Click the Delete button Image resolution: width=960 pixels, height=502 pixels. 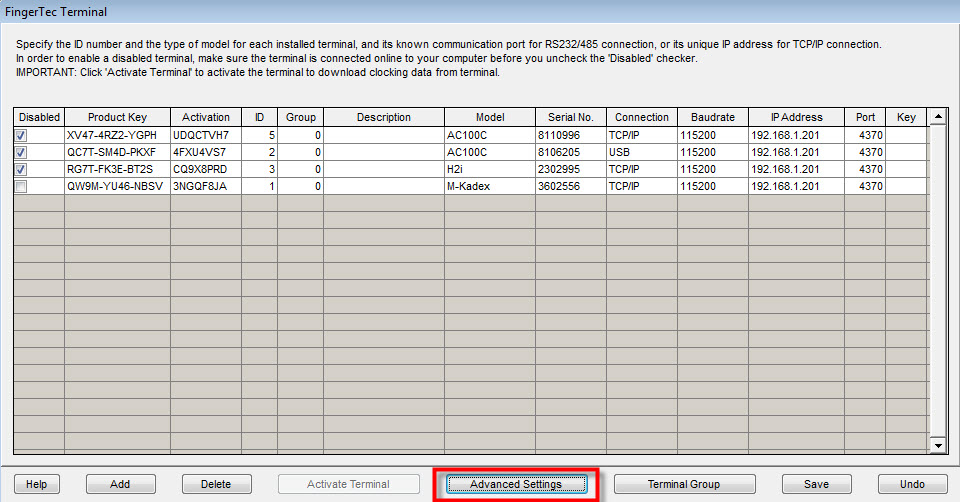coord(216,484)
